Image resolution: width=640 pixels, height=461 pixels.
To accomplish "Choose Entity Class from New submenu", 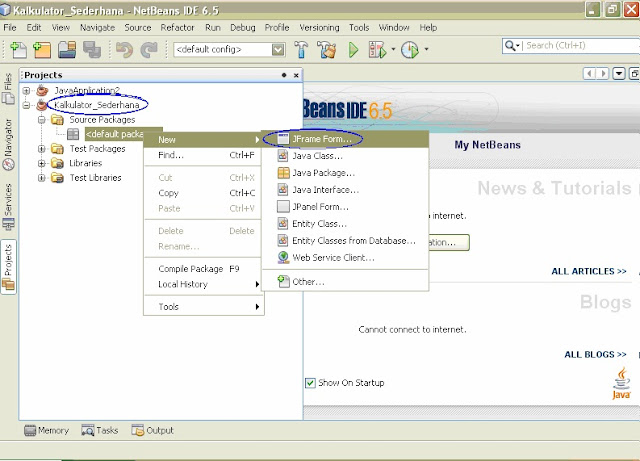I will 345,224.
